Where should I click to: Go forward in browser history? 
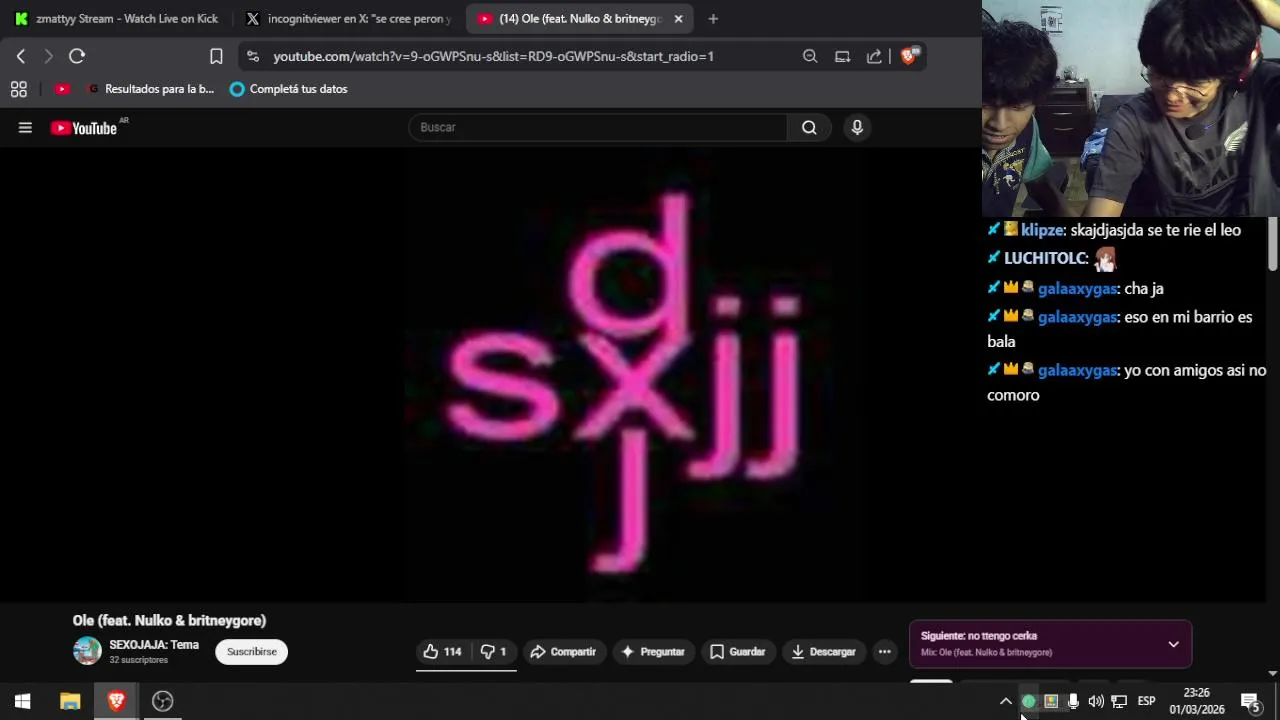click(48, 56)
